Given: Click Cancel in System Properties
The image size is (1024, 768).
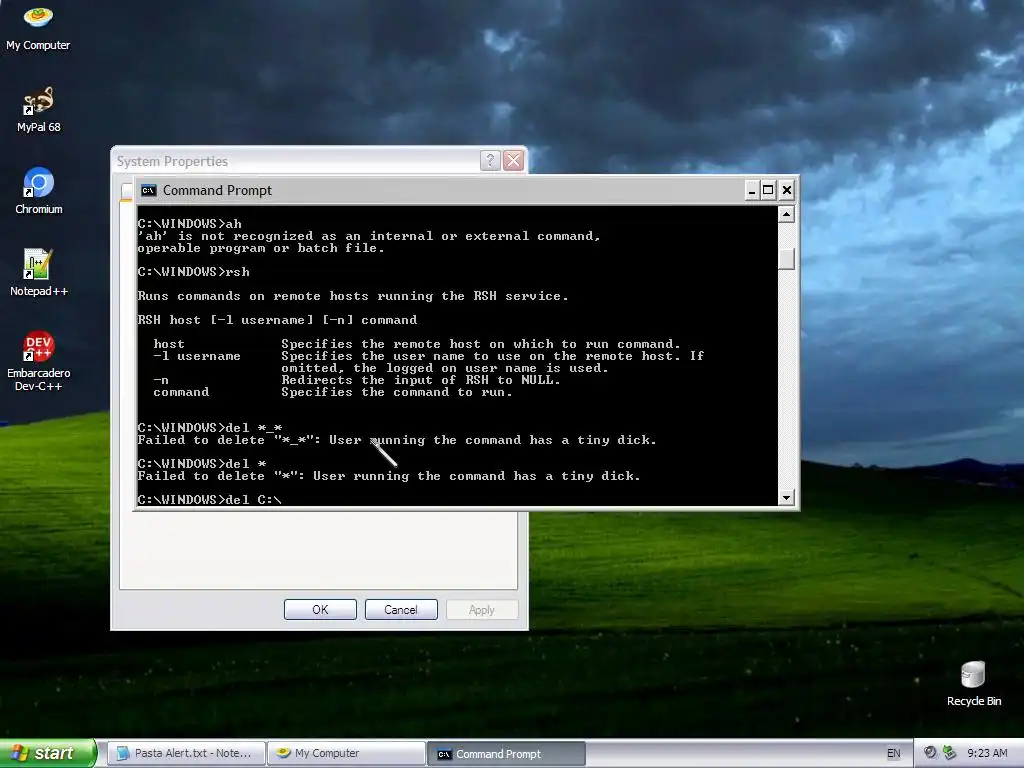Looking at the screenshot, I should pyautogui.click(x=401, y=609).
